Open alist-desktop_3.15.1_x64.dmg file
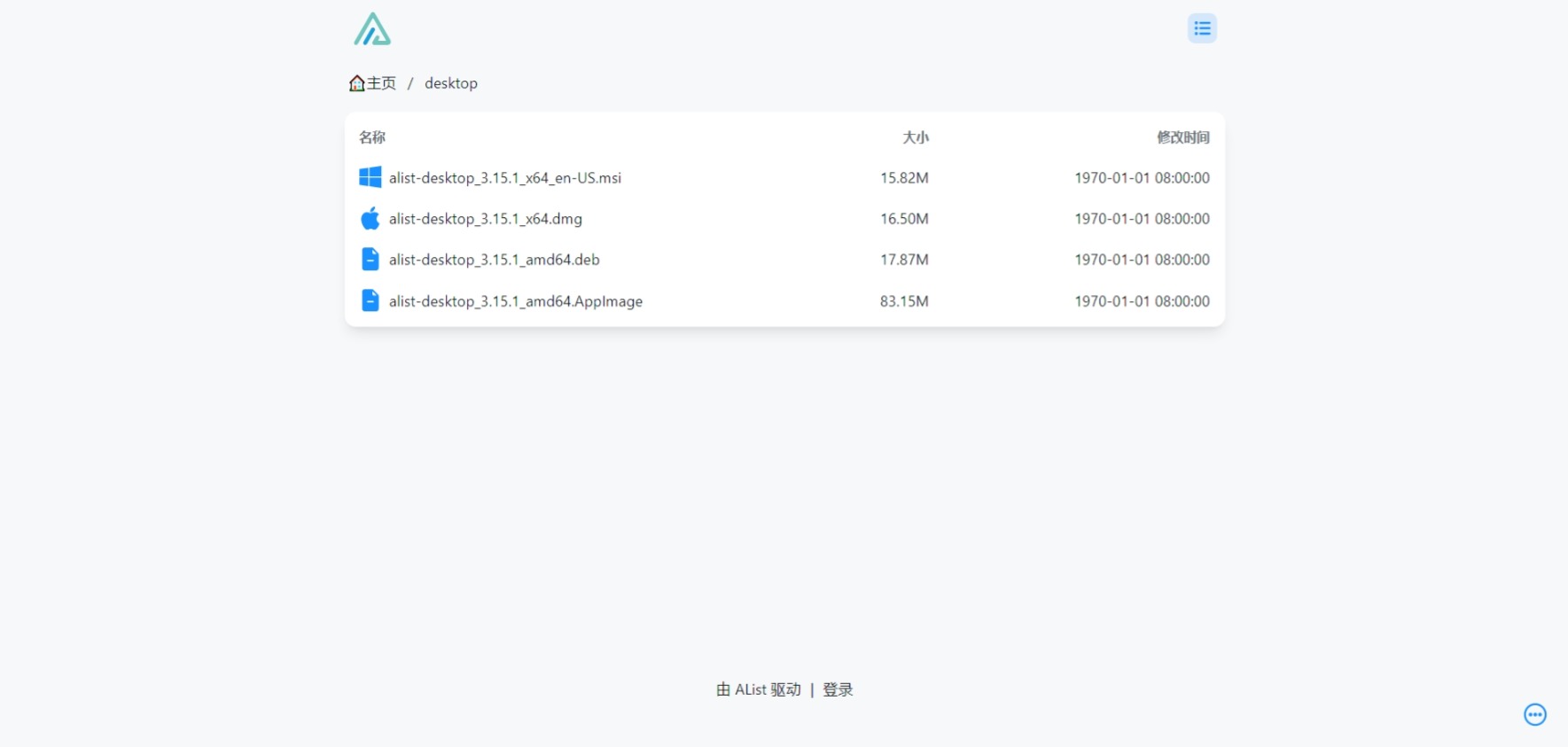 coord(486,219)
